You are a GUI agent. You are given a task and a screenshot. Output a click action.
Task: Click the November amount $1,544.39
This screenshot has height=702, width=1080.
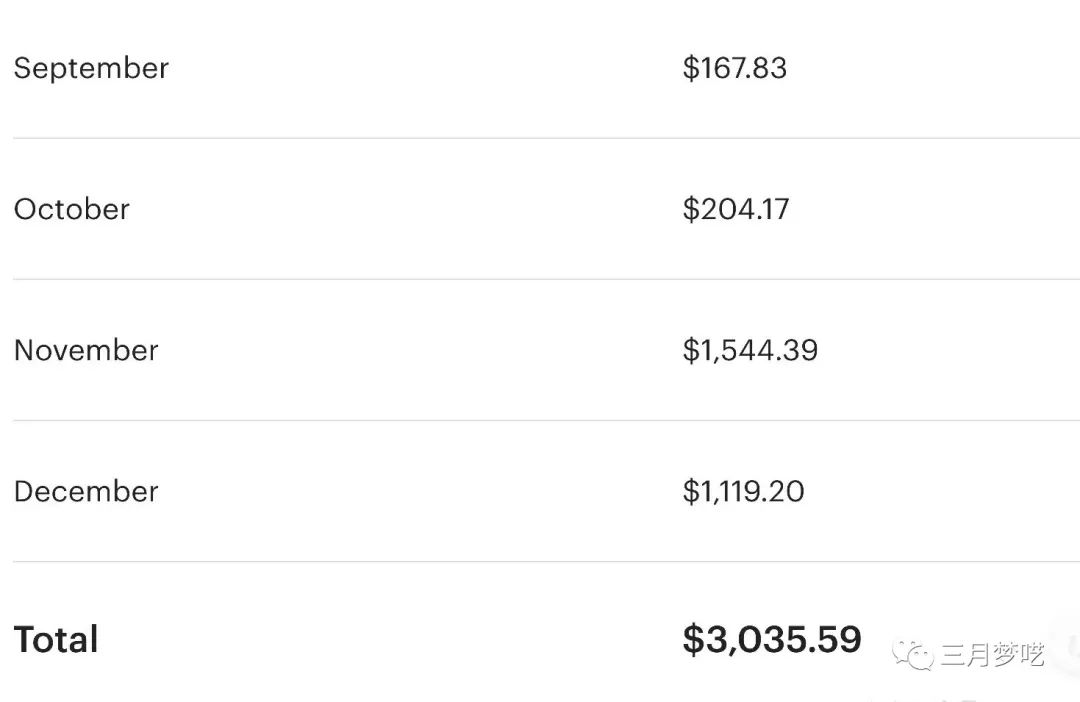point(750,350)
